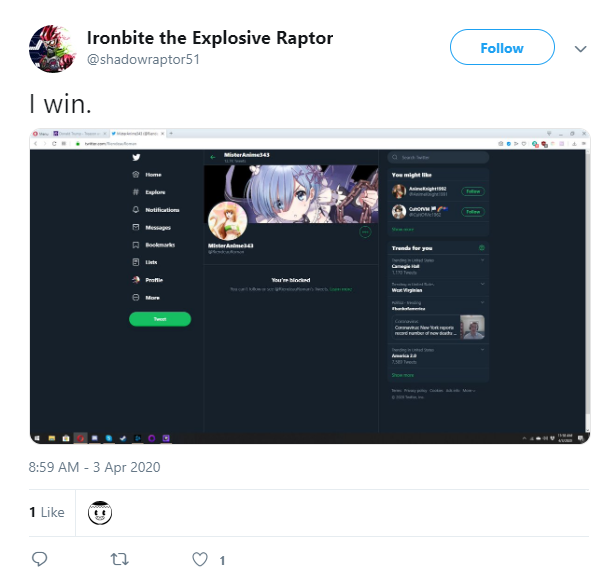Expand the West Virginia trend chevron
This screenshot has height=582, width=612.
point(482,284)
